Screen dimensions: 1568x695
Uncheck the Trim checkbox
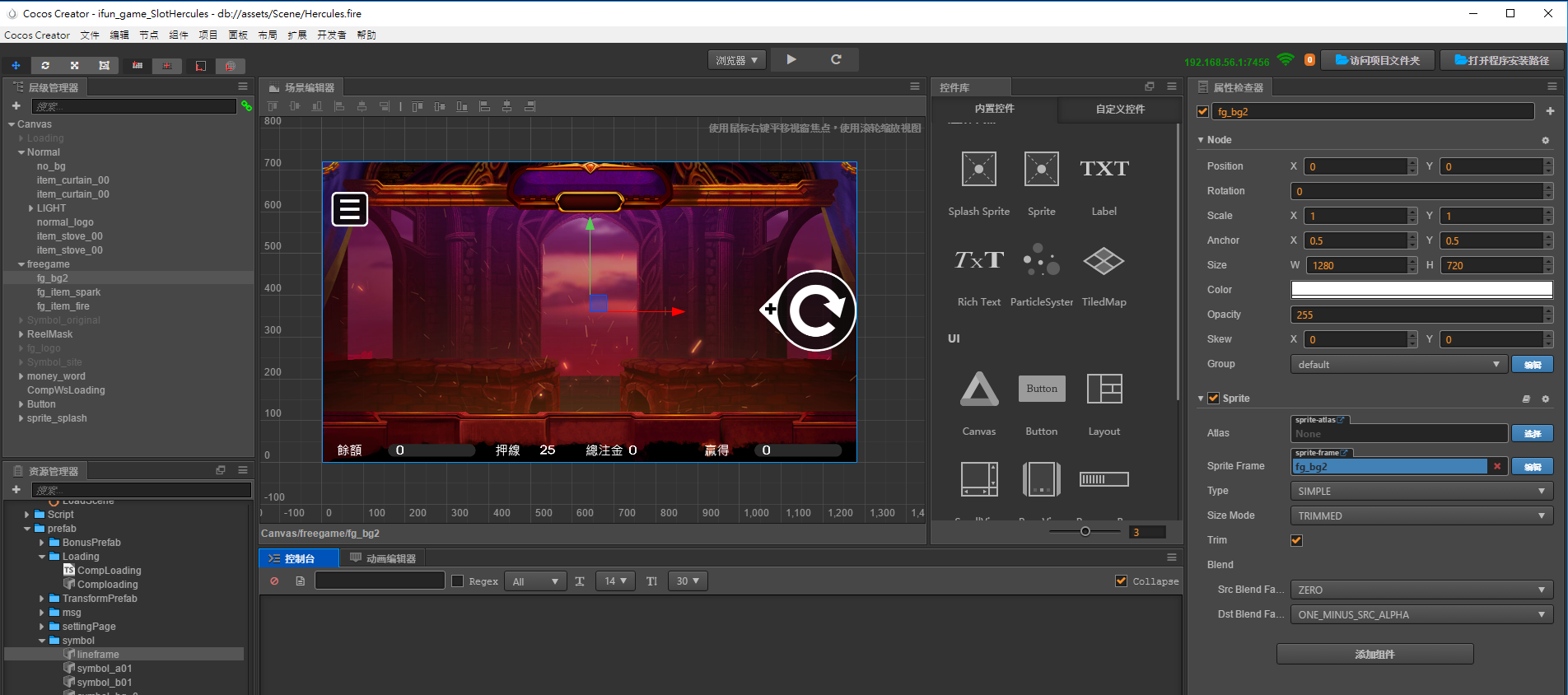1296,540
